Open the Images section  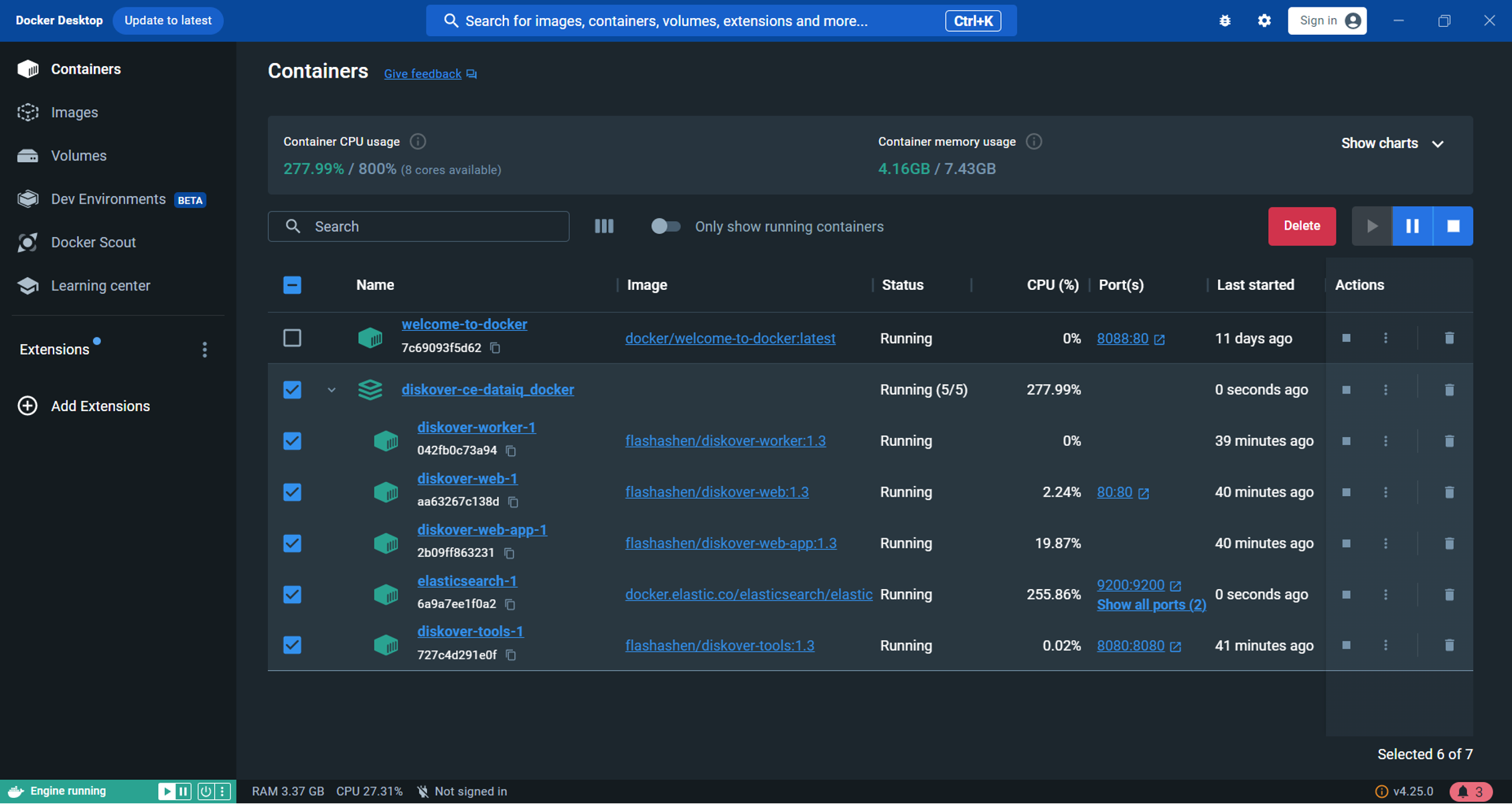(74, 112)
